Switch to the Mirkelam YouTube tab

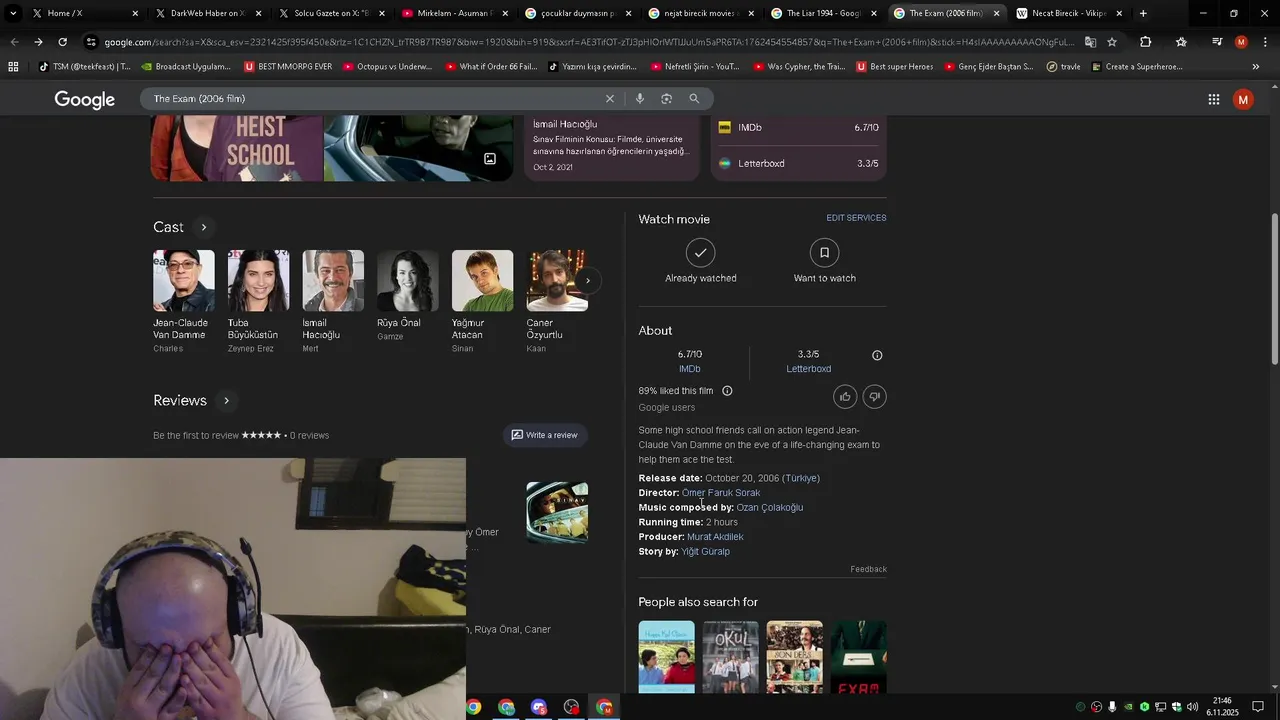pos(455,13)
